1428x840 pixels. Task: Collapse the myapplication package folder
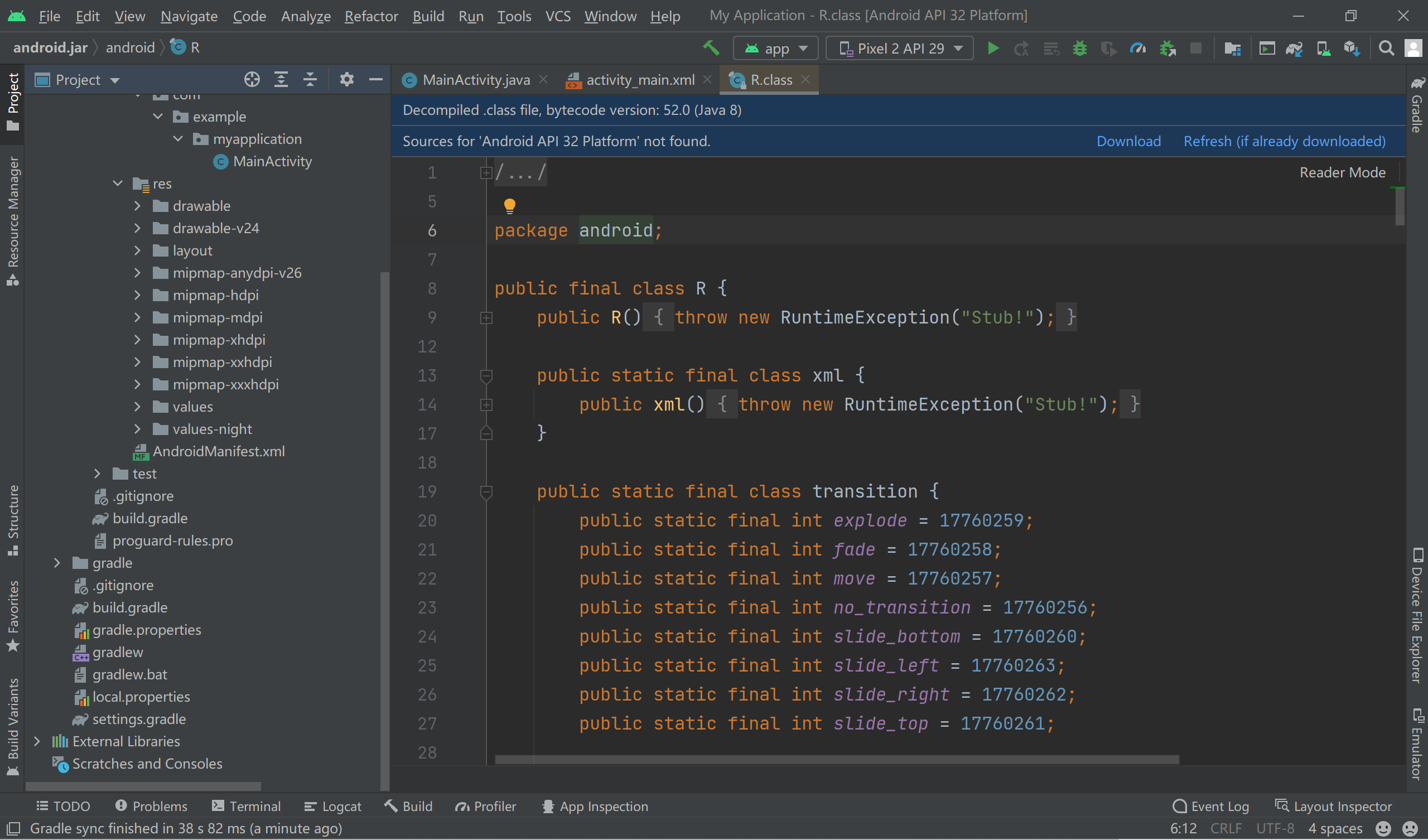[x=177, y=138]
